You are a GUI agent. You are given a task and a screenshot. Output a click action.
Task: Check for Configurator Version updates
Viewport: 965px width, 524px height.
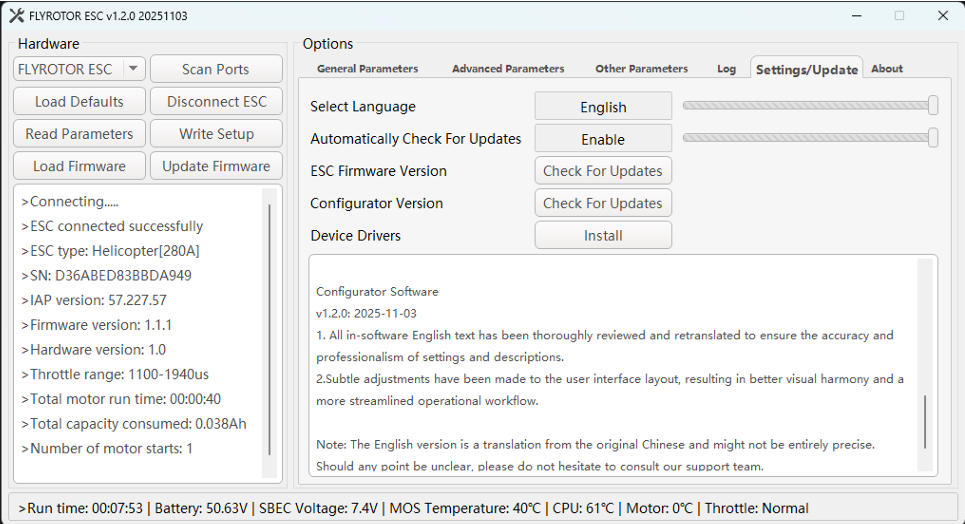[x=603, y=203]
